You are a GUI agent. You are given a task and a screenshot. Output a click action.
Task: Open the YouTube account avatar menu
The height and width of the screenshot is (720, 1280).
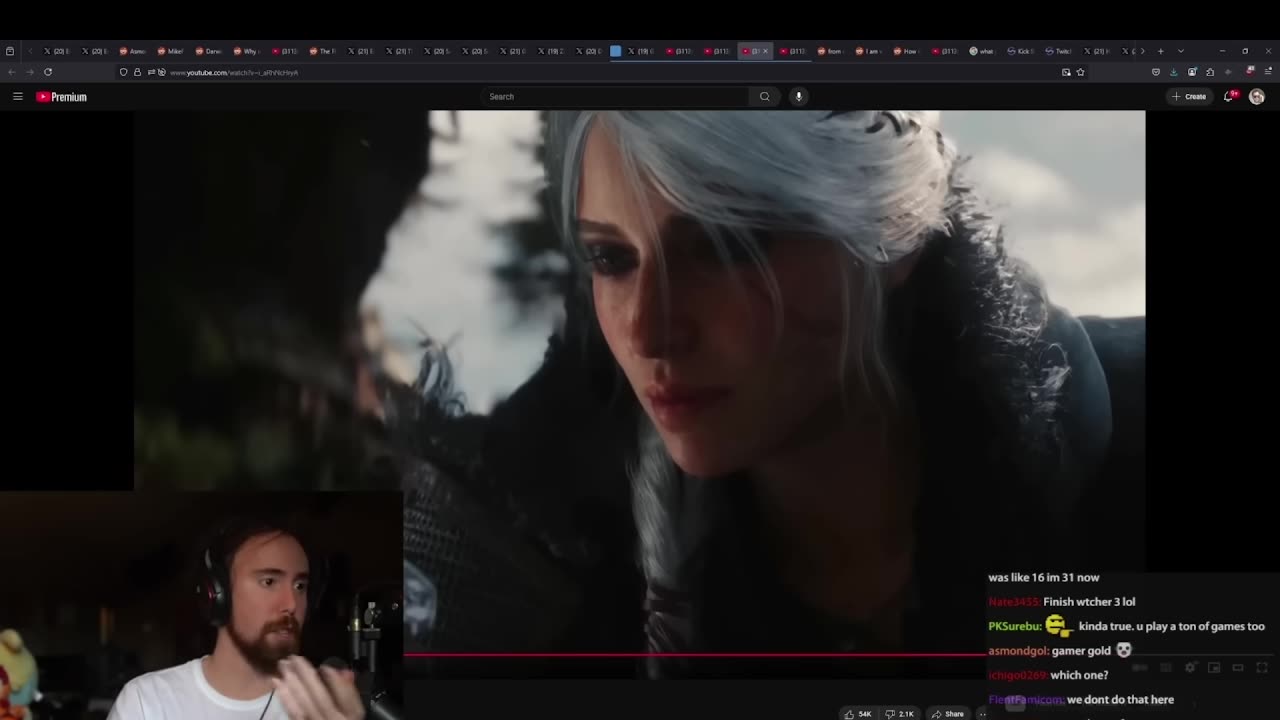click(1257, 96)
